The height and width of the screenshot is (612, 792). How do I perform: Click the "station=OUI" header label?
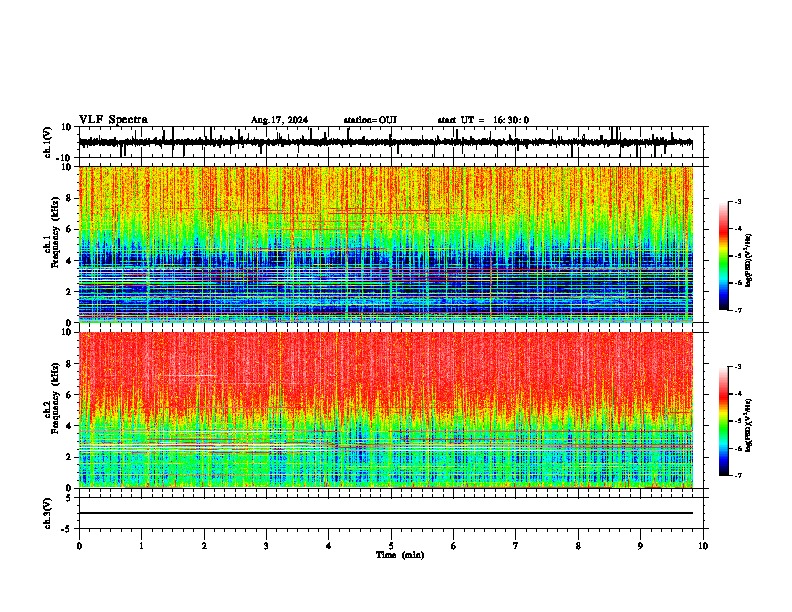click(370, 120)
